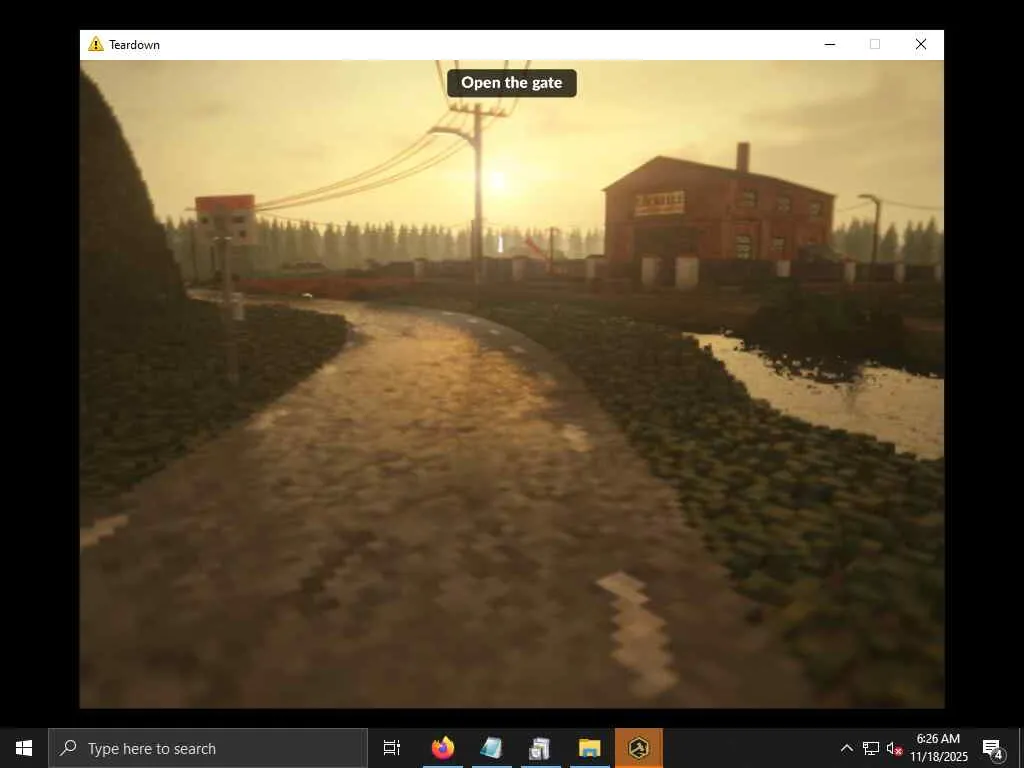Launch Firefox from the taskbar
The height and width of the screenshot is (768, 1024).
click(443, 748)
